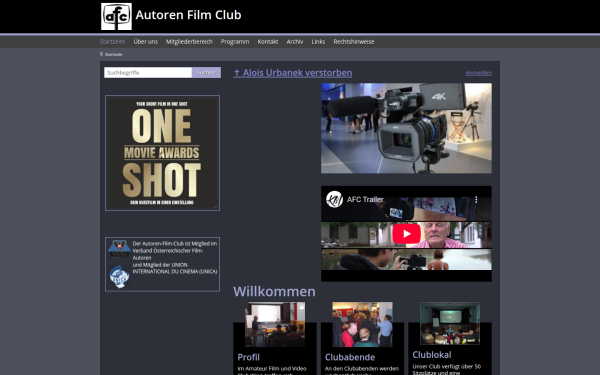The width and height of the screenshot is (600, 375).
Task: Click the Suchbegriffe search field
Action: (x=148, y=73)
